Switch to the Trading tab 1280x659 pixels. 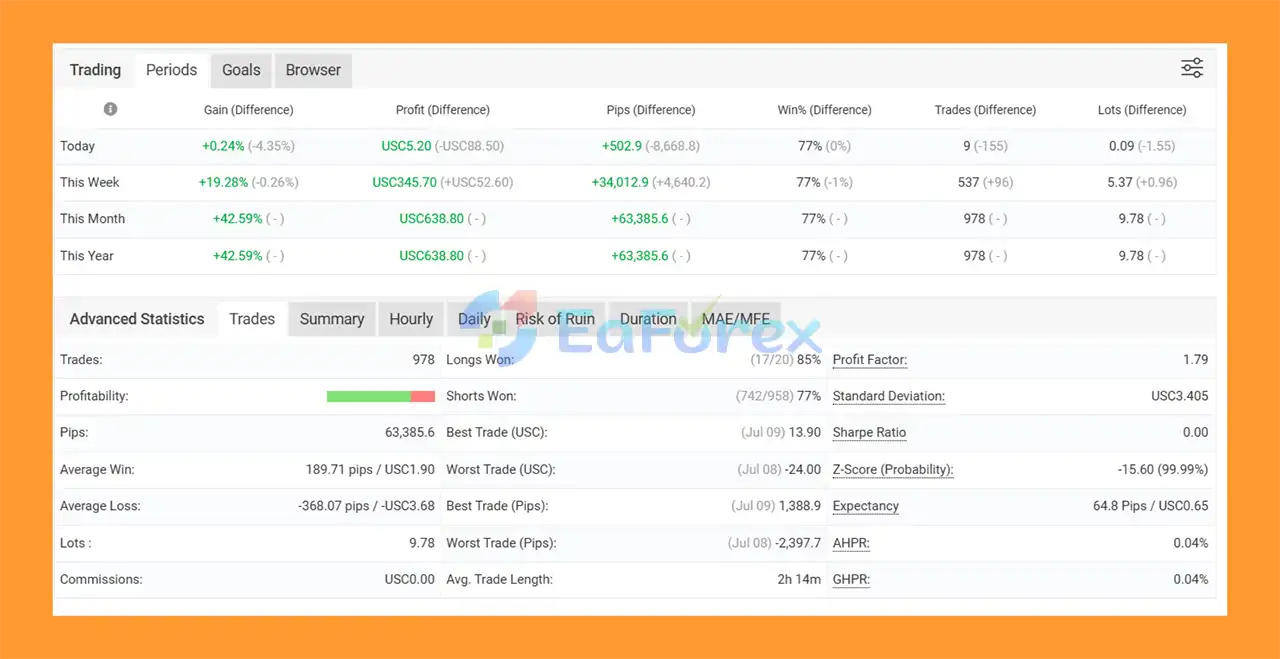coord(95,70)
